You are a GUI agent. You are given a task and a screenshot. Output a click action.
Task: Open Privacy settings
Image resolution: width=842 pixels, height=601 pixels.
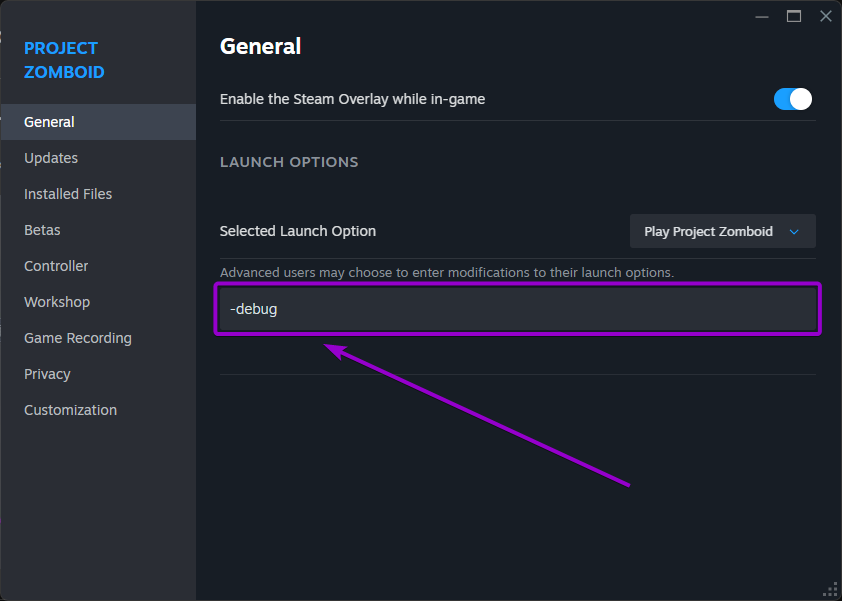click(98, 374)
